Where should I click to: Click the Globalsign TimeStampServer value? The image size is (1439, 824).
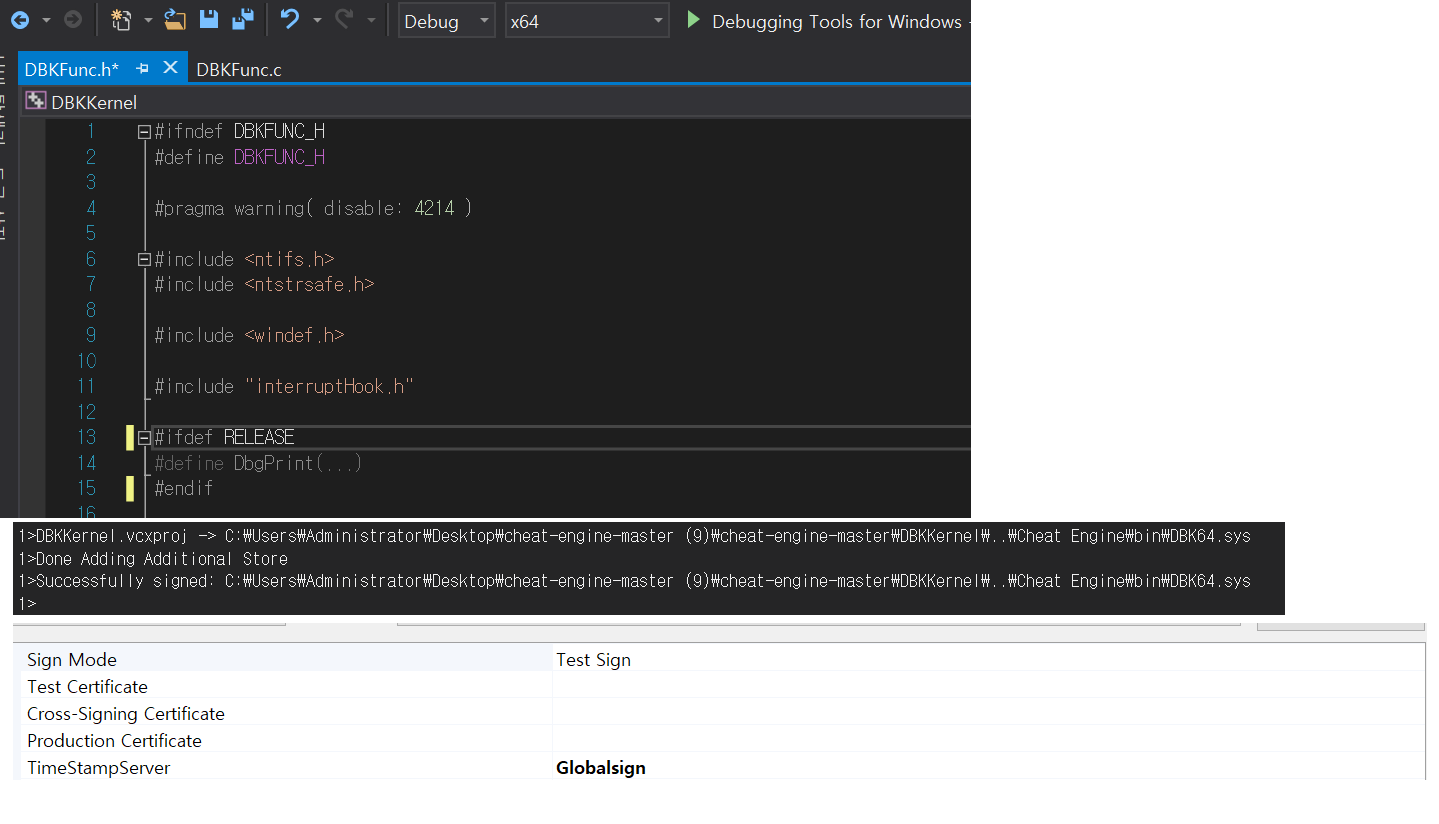(x=600, y=767)
